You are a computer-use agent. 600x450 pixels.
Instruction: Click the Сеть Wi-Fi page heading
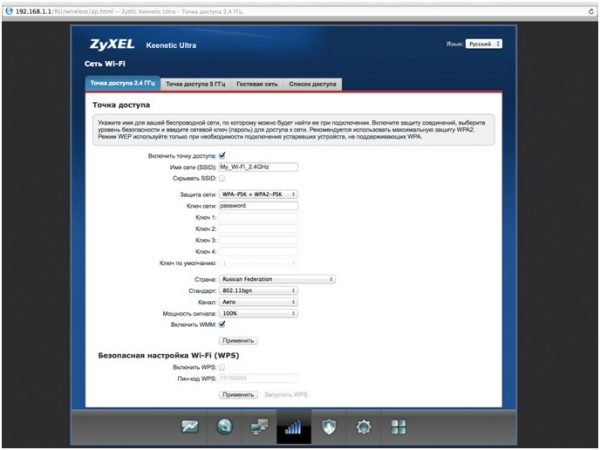(x=105, y=64)
